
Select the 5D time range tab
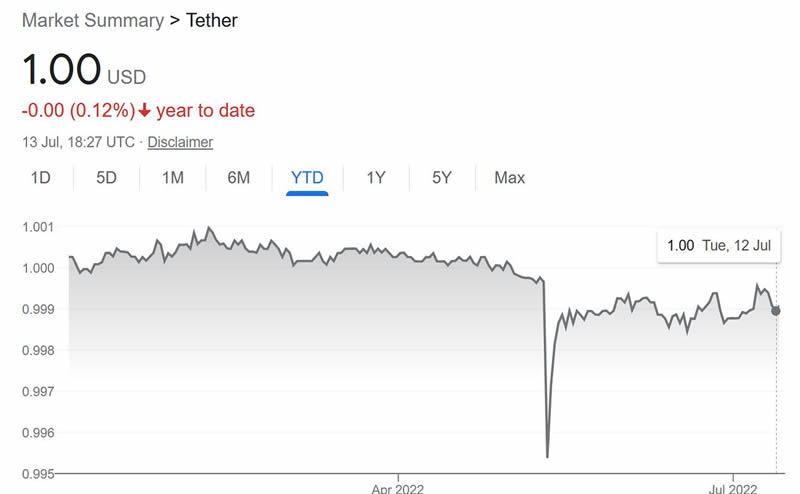point(106,178)
